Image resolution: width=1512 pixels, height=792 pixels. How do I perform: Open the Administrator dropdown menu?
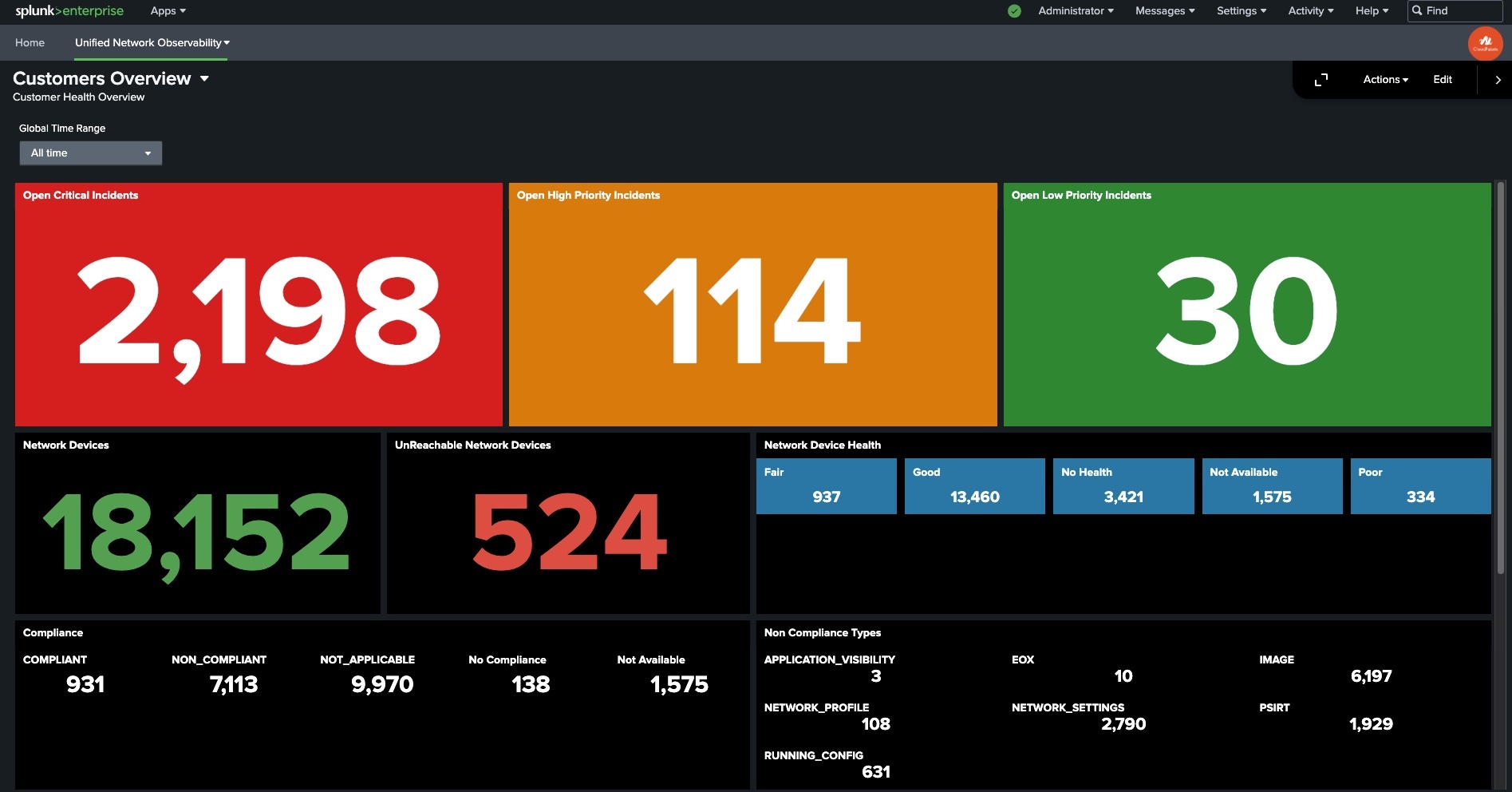1076,11
